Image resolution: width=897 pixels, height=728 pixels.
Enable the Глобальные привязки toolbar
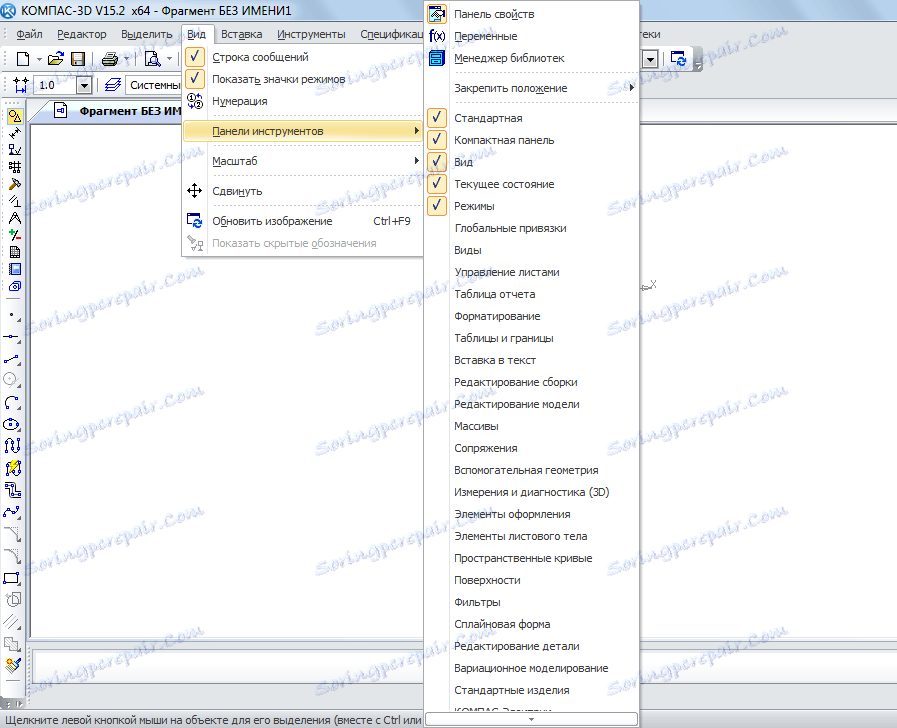point(531,228)
